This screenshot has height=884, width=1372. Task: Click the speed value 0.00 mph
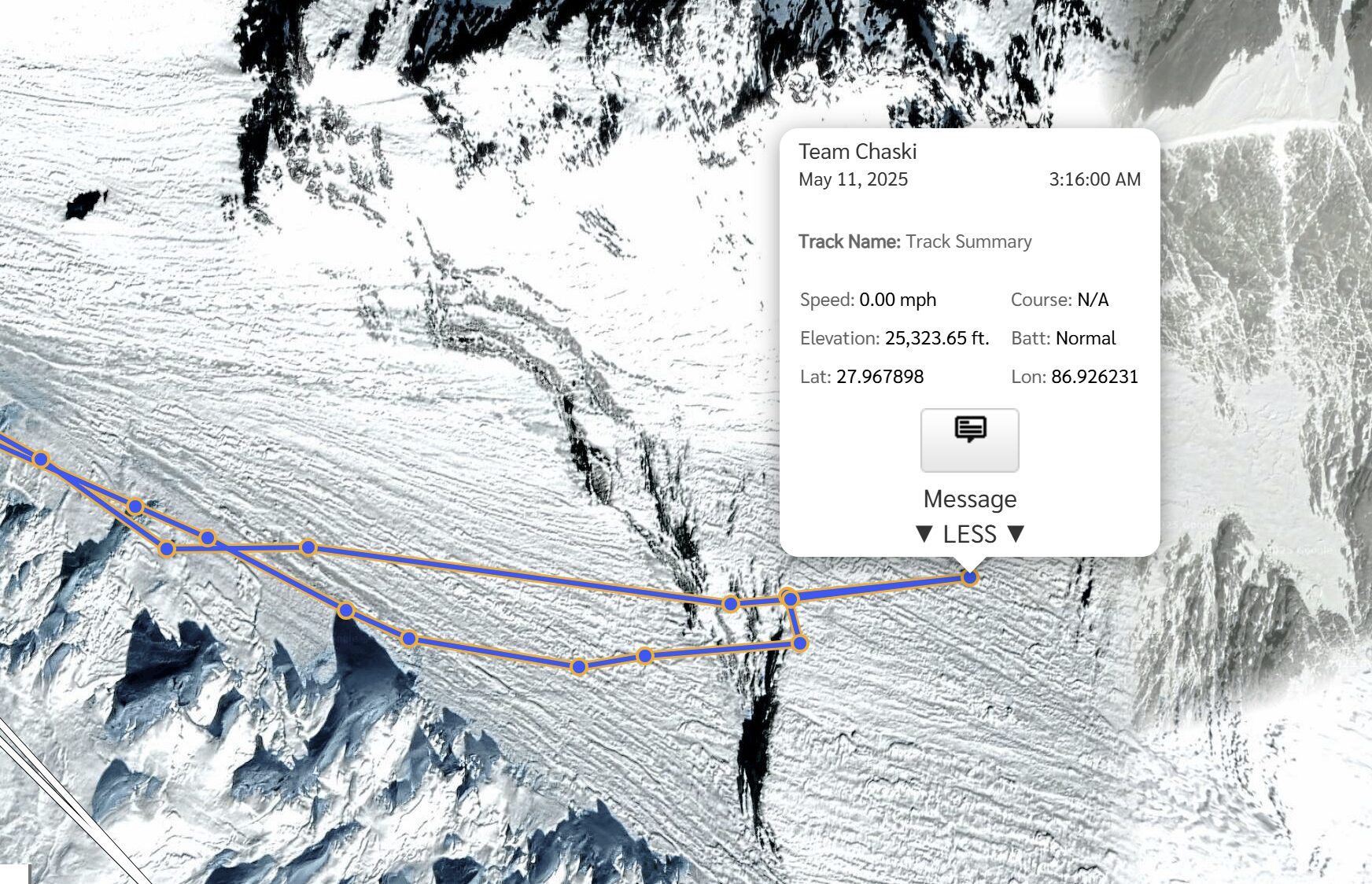tap(898, 300)
